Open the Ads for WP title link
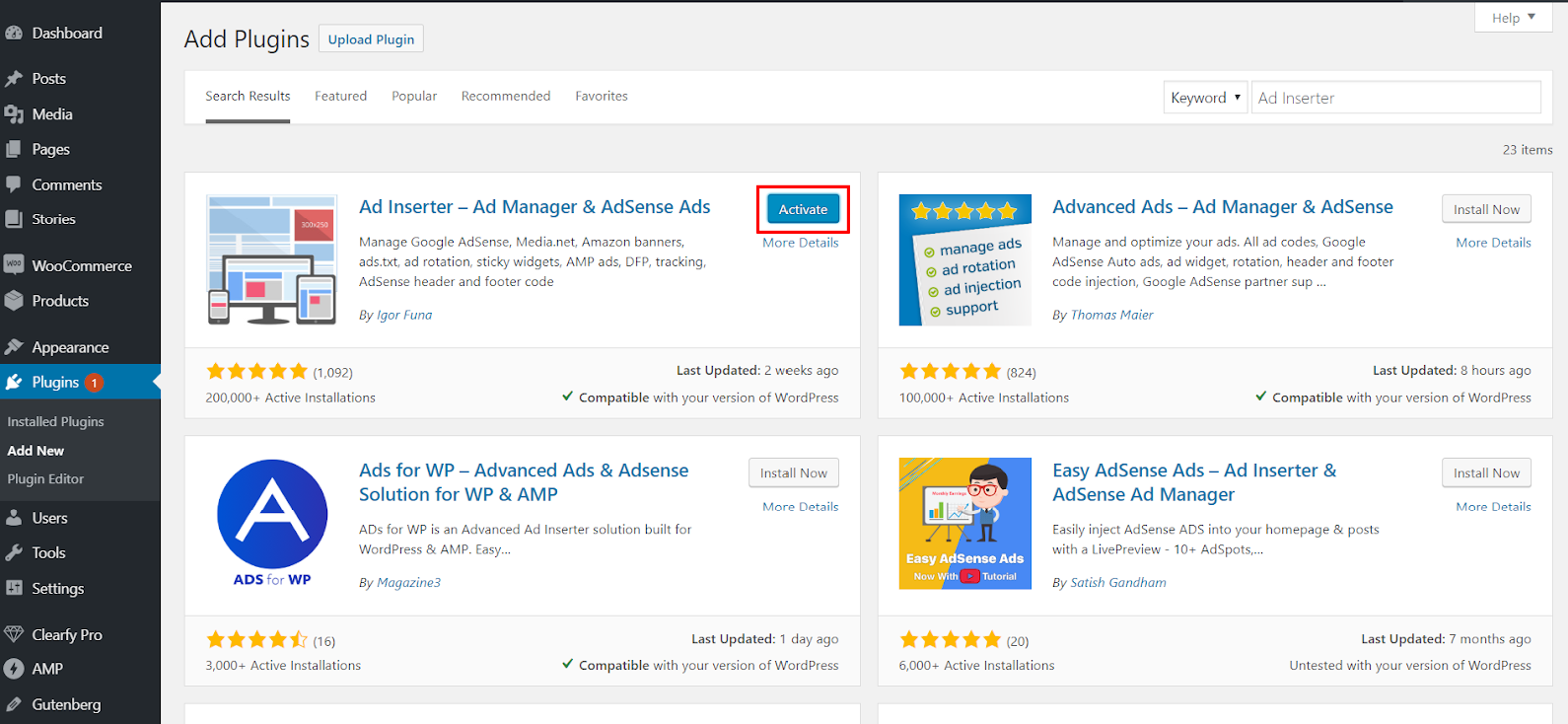The image size is (1568, 724). tap(524, 482)
